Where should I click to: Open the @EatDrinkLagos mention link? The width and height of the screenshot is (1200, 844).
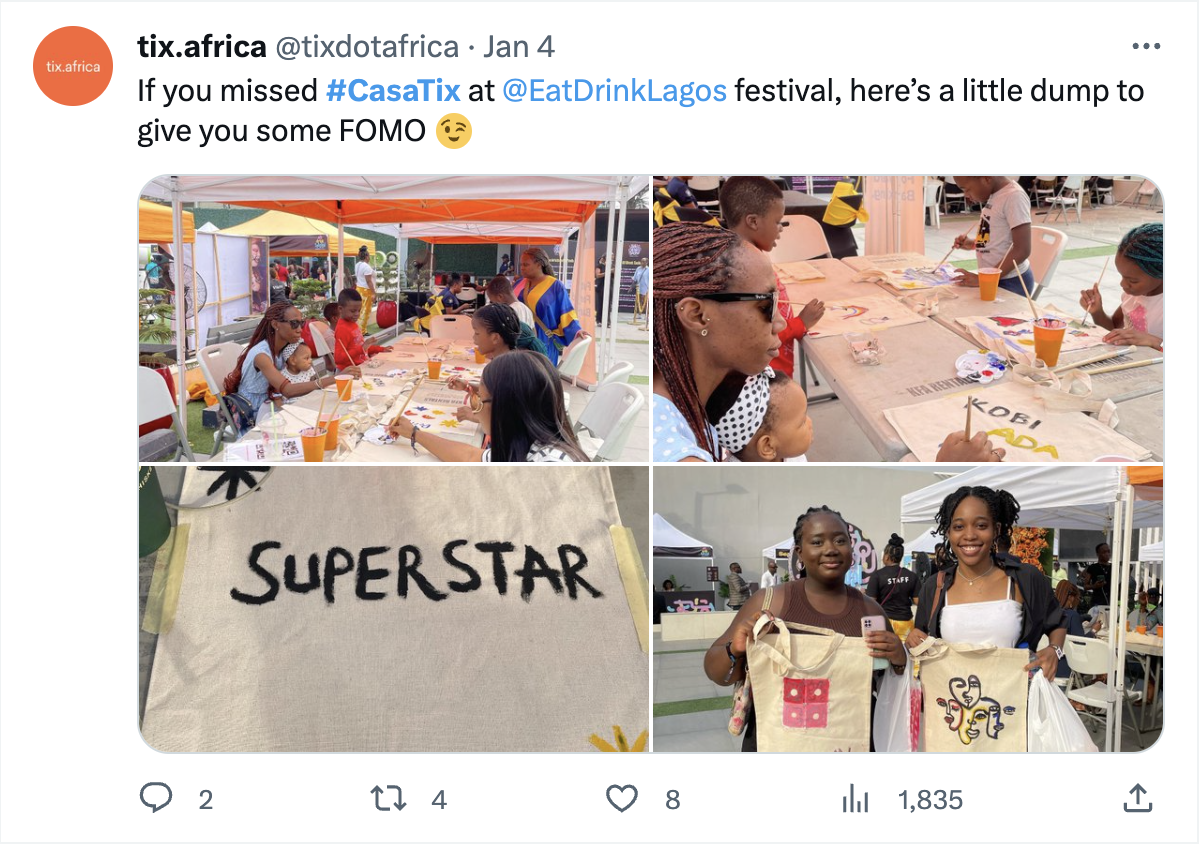tap(614, 91)
